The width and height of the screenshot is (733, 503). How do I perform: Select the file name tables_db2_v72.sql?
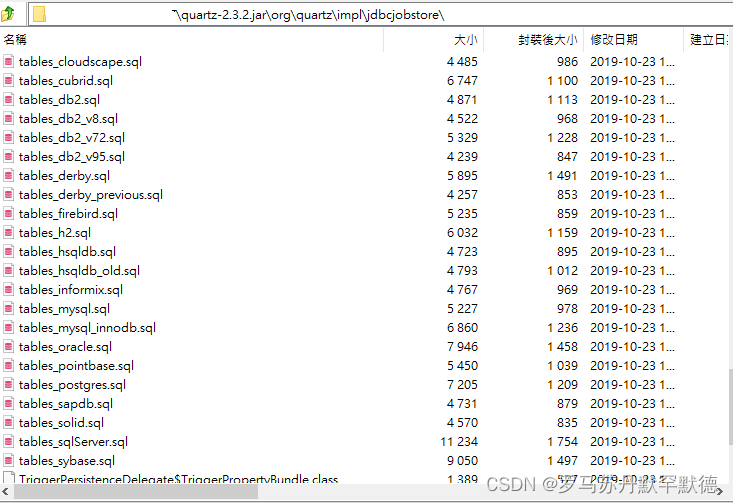[x=72, y=138]
